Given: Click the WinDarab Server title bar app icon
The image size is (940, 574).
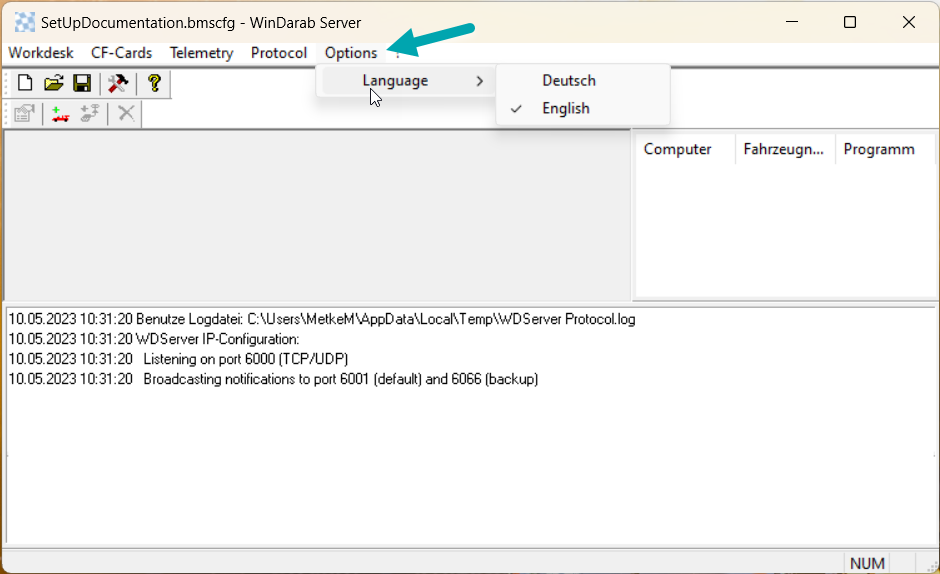Looking at the screenshot, I should (x=25, y=23).
